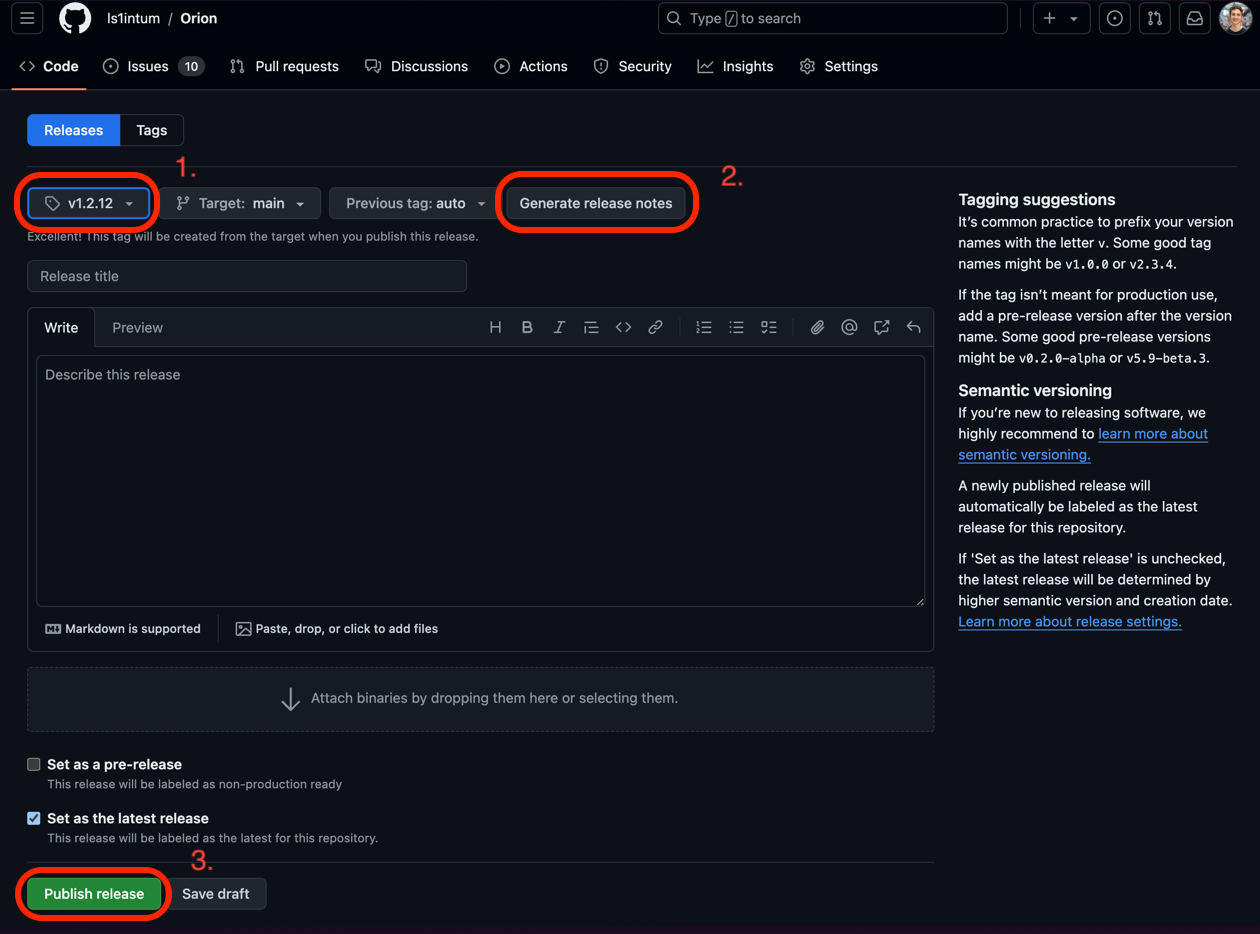
Task: Insert a link
Action: click(655, 327)
